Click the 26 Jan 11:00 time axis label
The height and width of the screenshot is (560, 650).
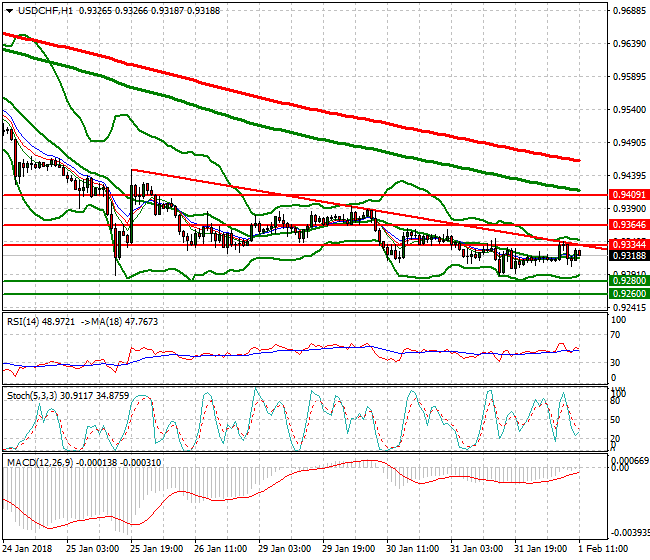(221, 549)
